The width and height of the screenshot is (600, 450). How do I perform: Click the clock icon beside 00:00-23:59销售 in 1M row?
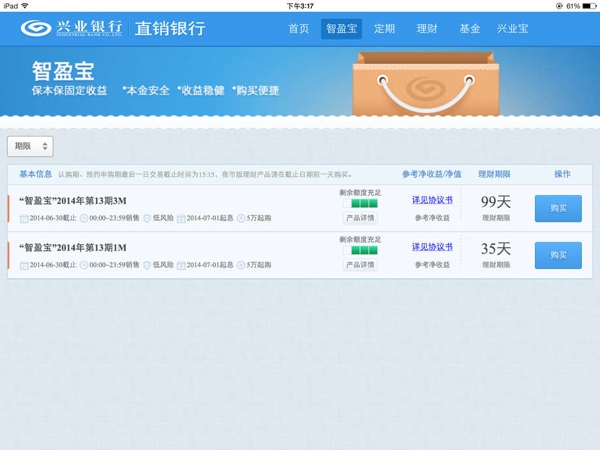click(x=84, y=265)
